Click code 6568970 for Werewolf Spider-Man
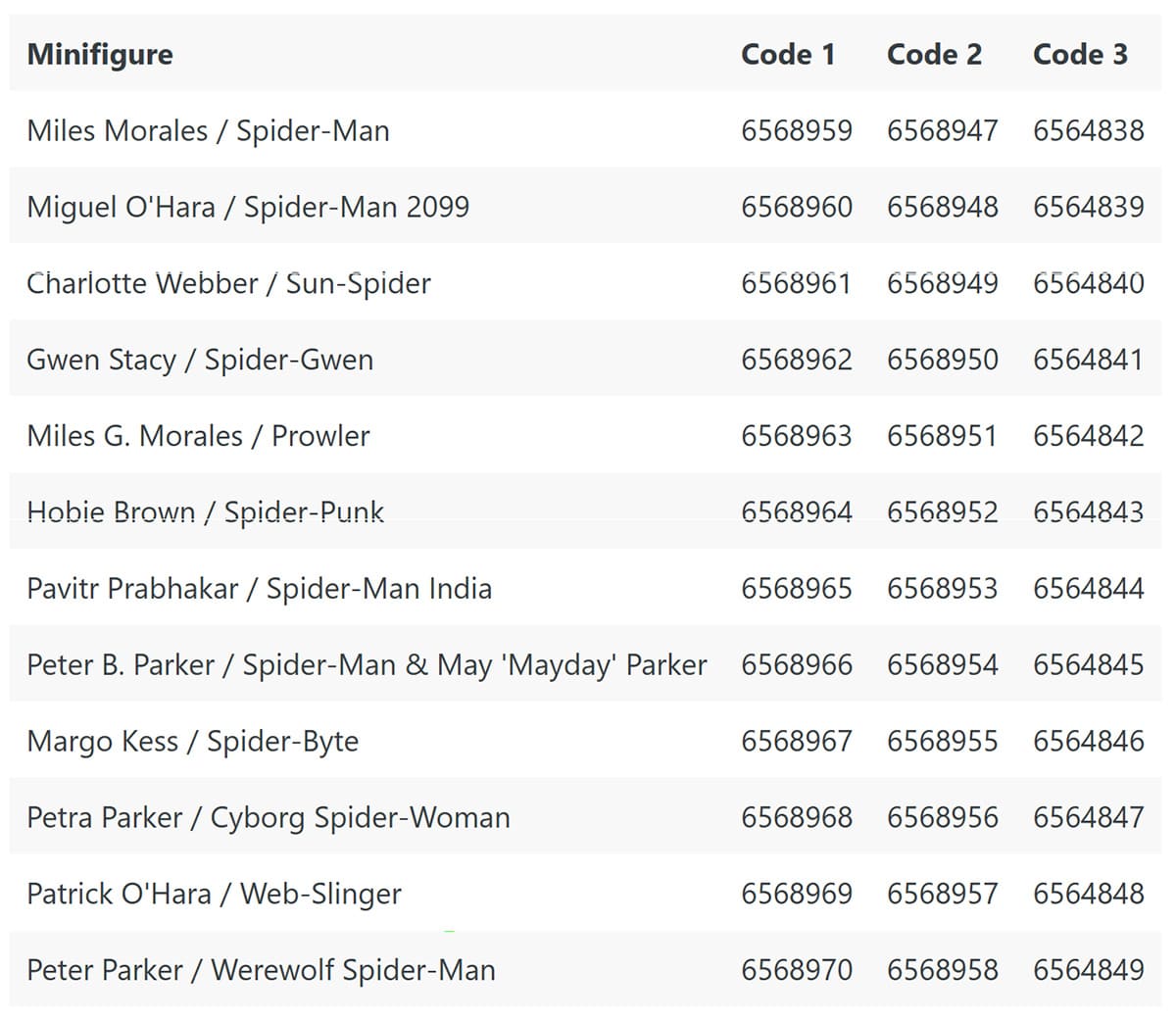The width and height of the screenshot is (1176, 1019). point(797,971)
